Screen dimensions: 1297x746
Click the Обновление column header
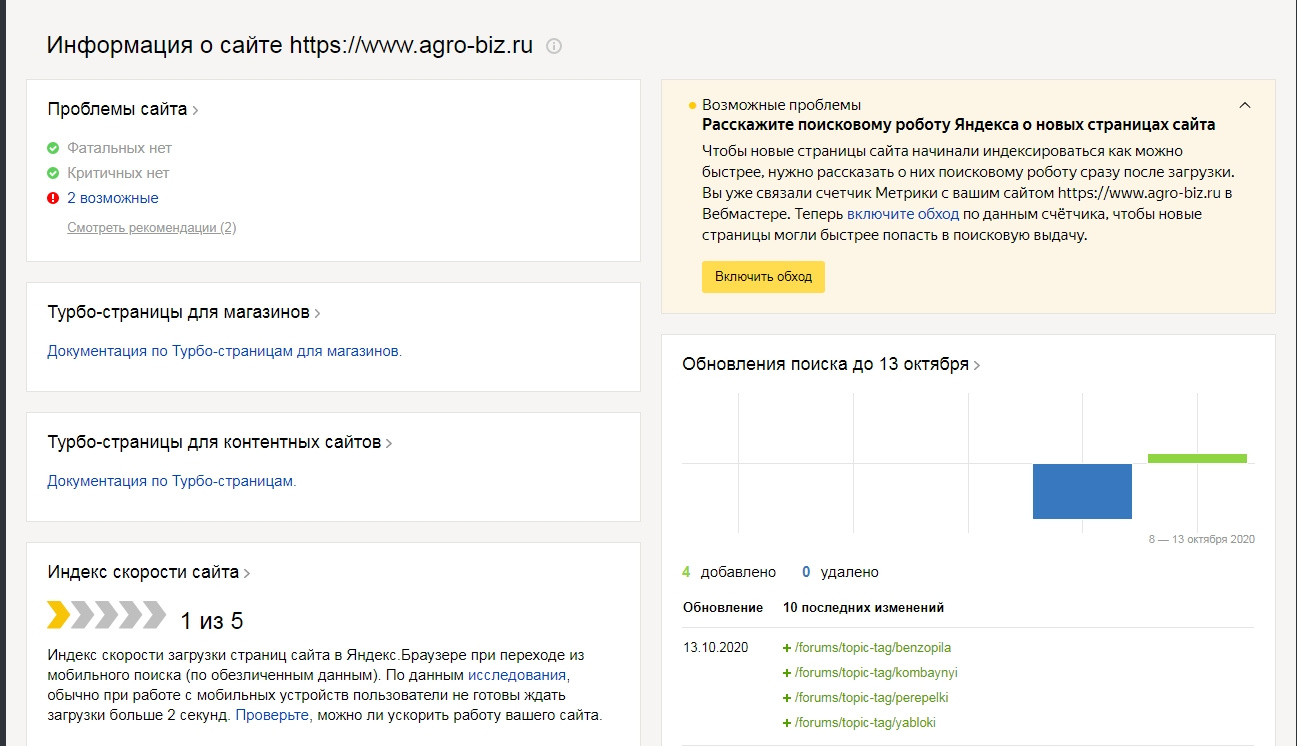[723, 607]
